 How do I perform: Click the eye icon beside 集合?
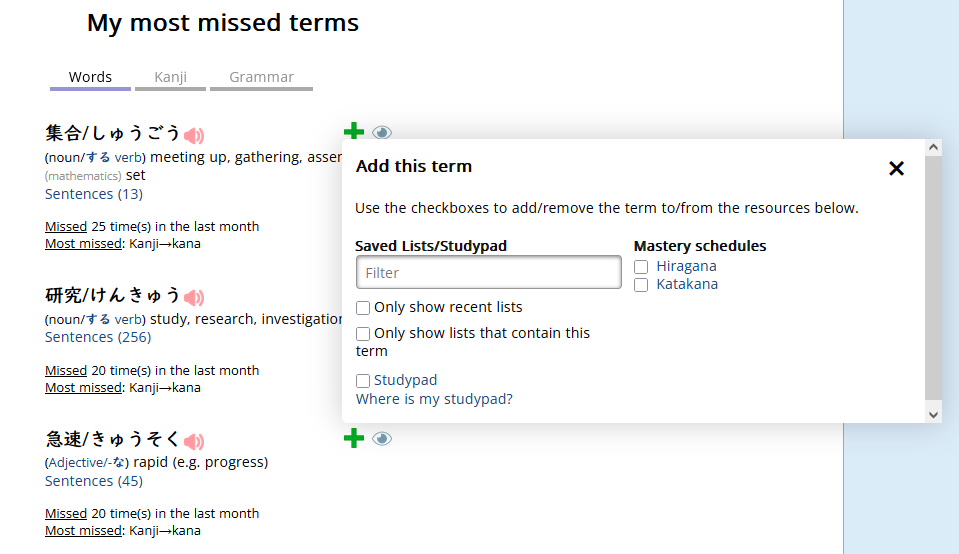click(x=382, y=132)
